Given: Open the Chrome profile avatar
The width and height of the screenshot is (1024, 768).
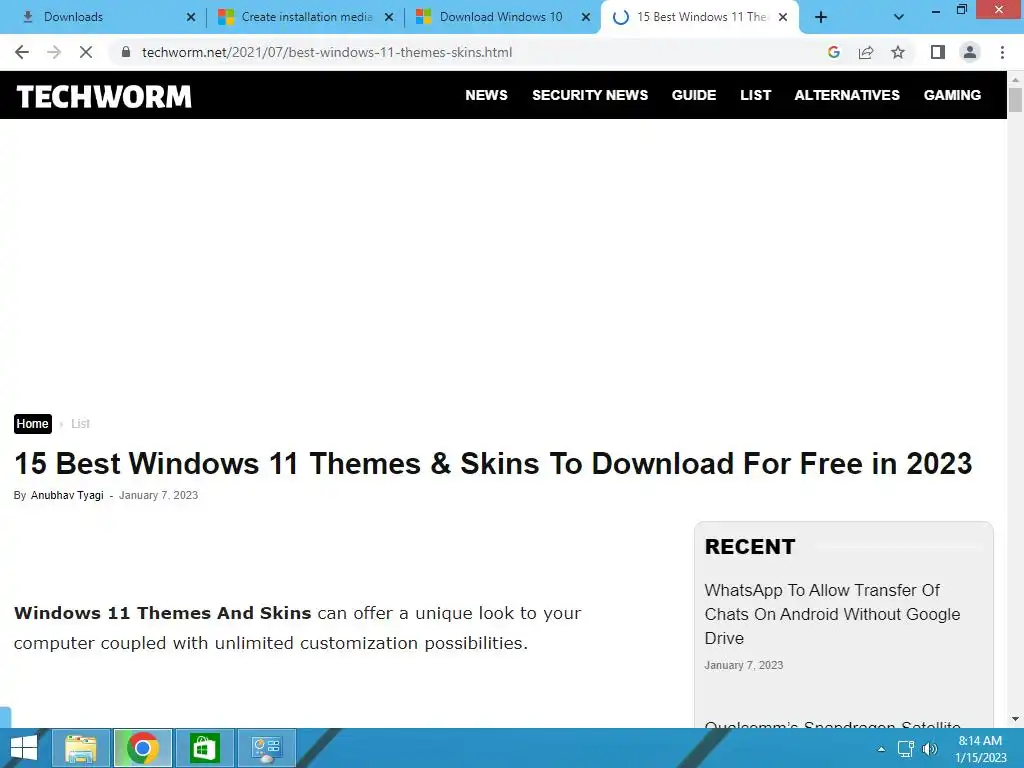Looking at the screenshot, I should 970,52.
